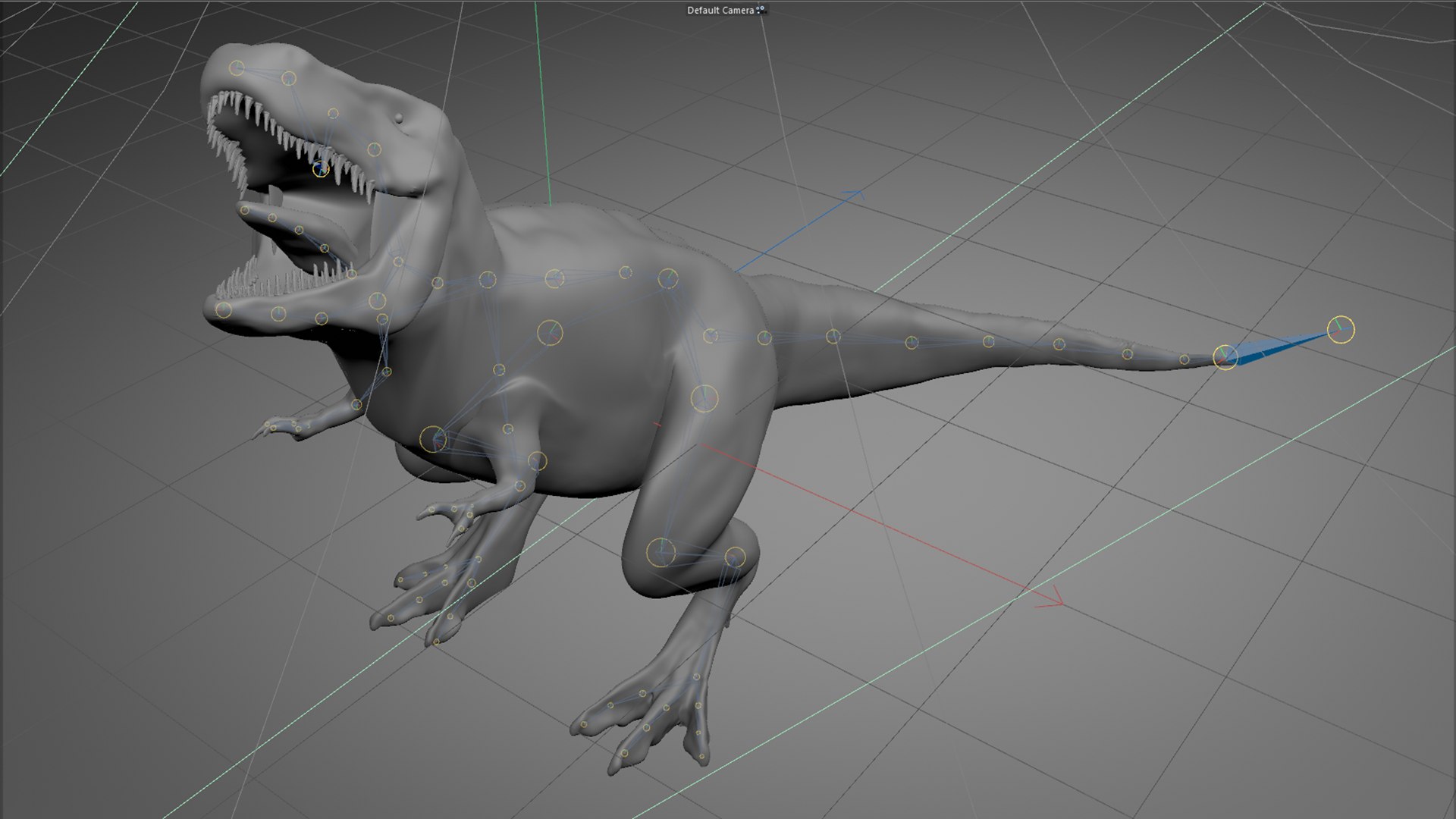
Task: Select the front tip joint of lower jaw
Action: tap(223, 309)
